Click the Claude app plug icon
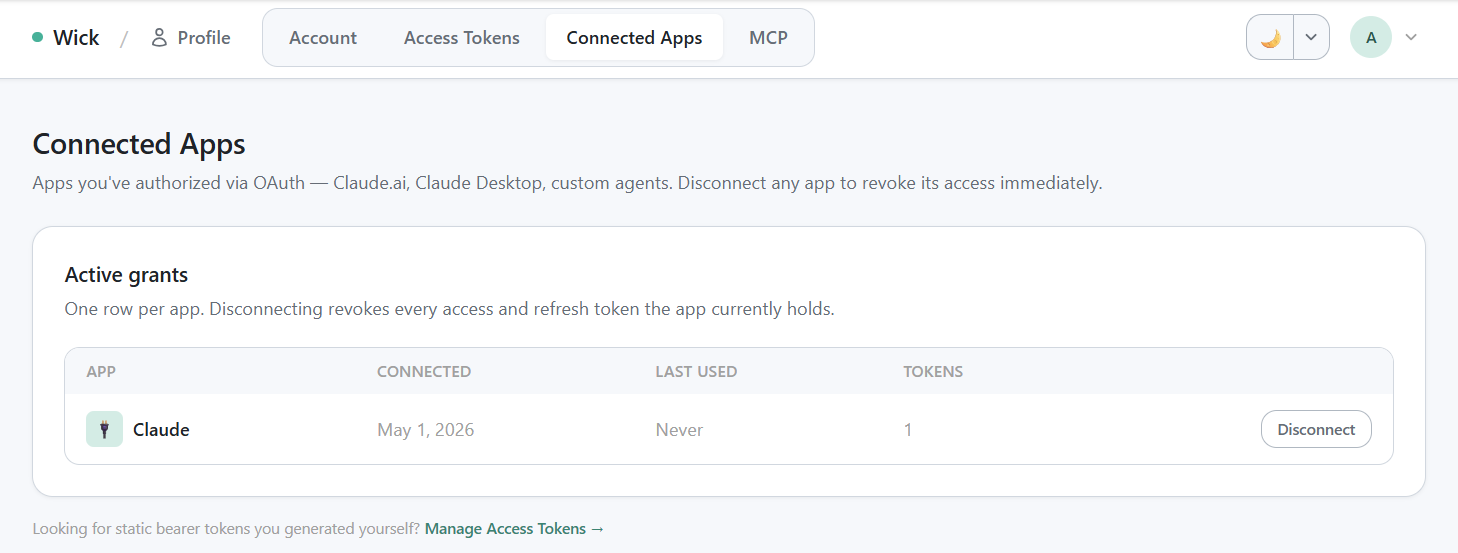The height and width of the screenshot is (553, 1458). (x=104, y=429)
